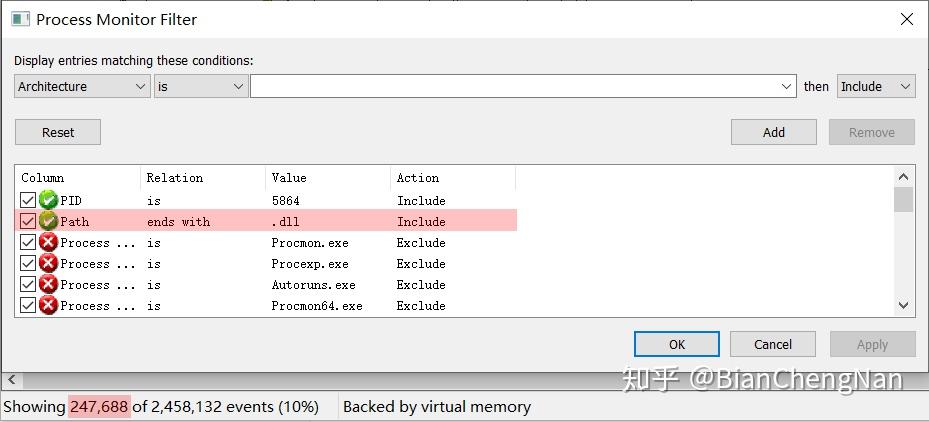The height and width of the screenshot is (422, 929).
Task: Click green include icon on PID row
Action: point(48,201)
